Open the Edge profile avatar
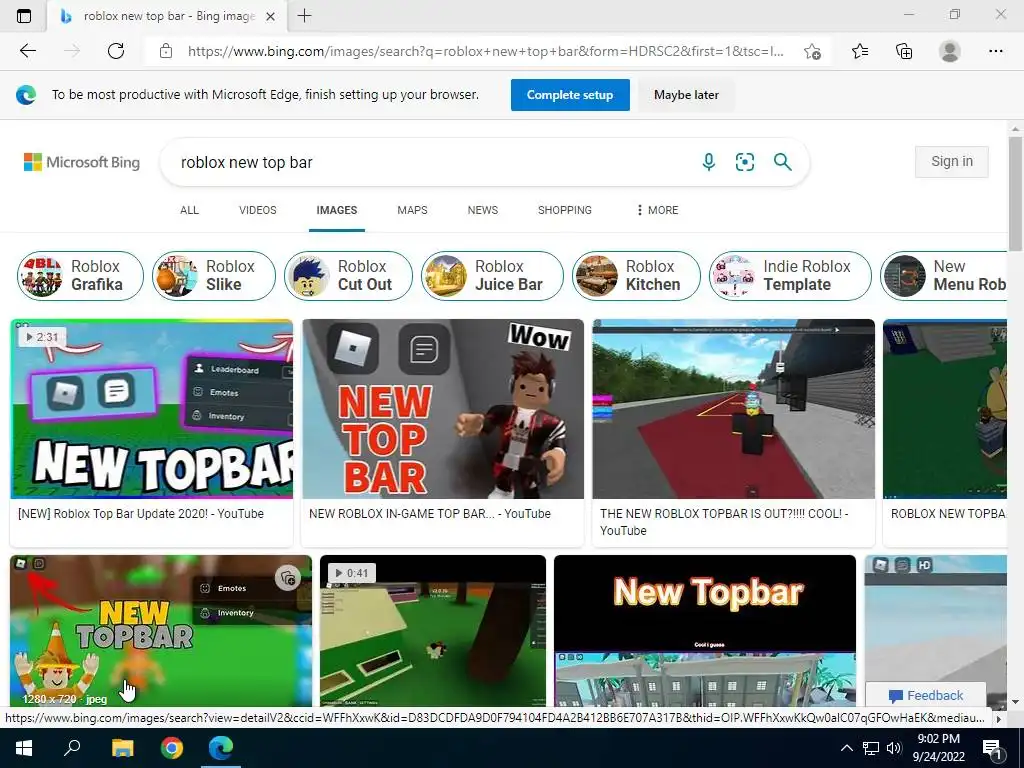The width and height of the screenshot is (1024, 768). click(949, 51)
